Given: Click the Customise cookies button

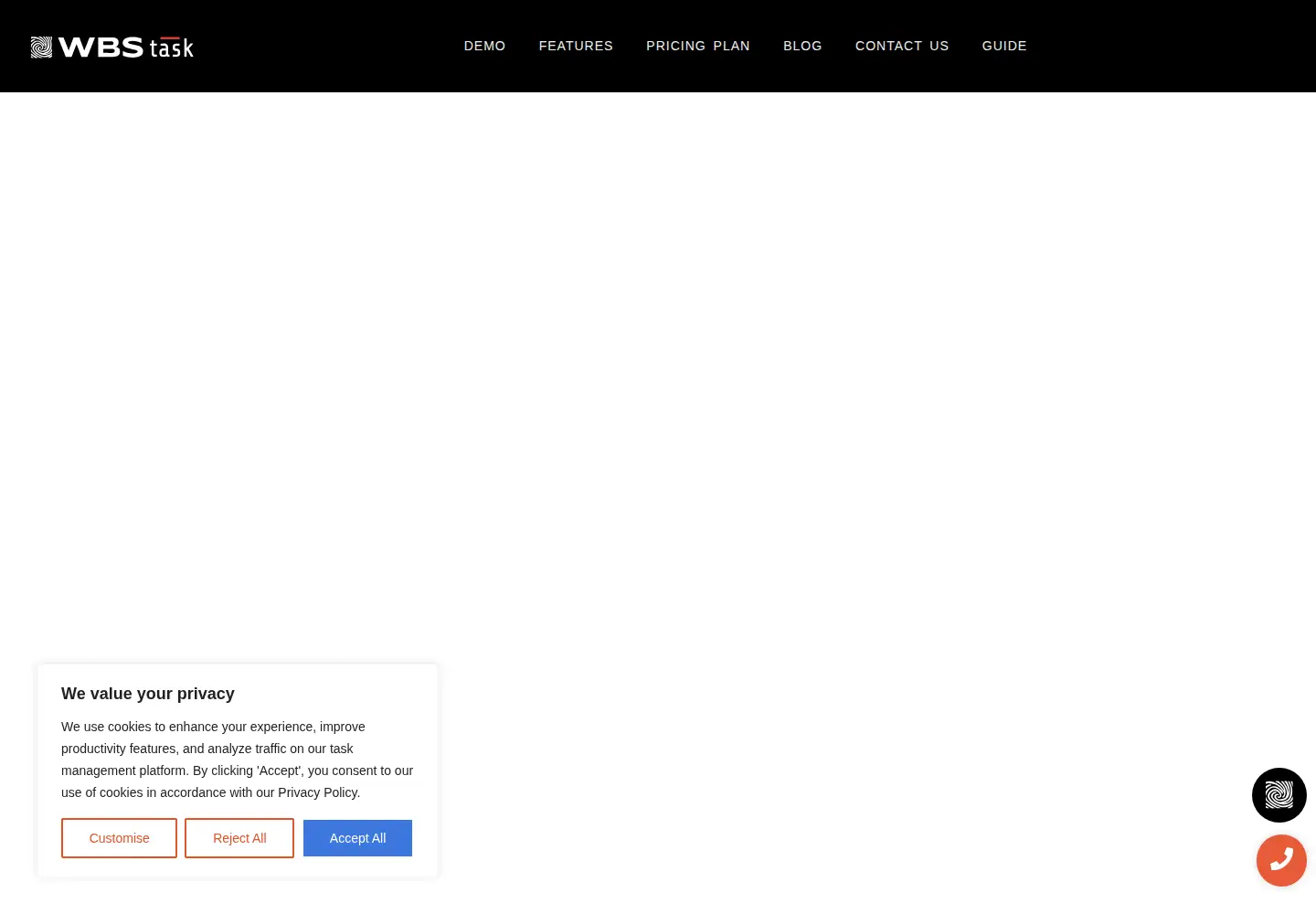Looking at the screenshot, I should 119,838.
